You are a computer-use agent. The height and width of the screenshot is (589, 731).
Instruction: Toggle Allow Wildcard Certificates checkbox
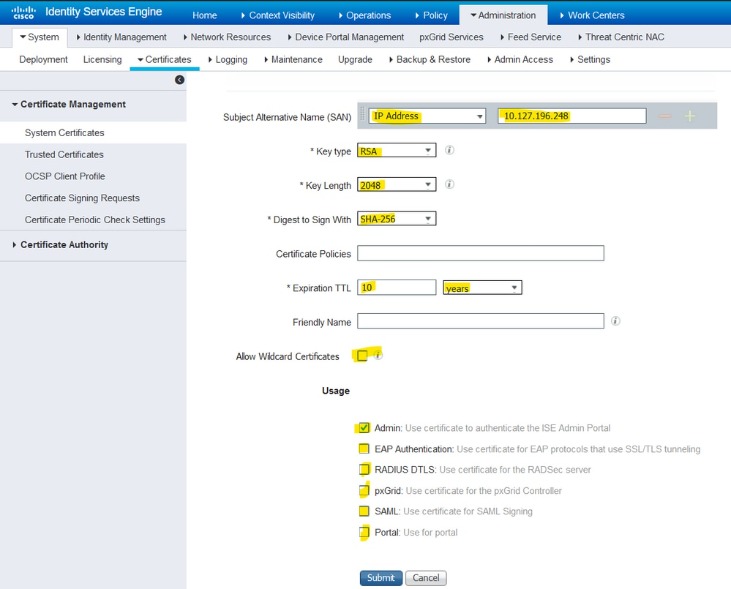362,356
